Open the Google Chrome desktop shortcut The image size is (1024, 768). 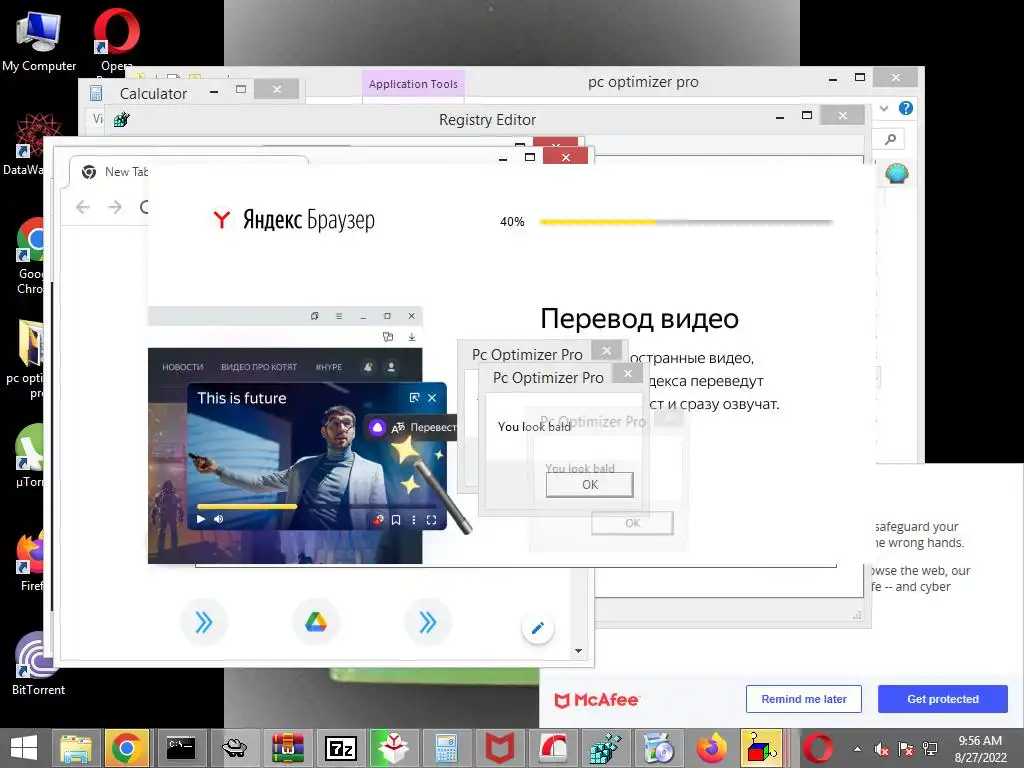[30, 256]
